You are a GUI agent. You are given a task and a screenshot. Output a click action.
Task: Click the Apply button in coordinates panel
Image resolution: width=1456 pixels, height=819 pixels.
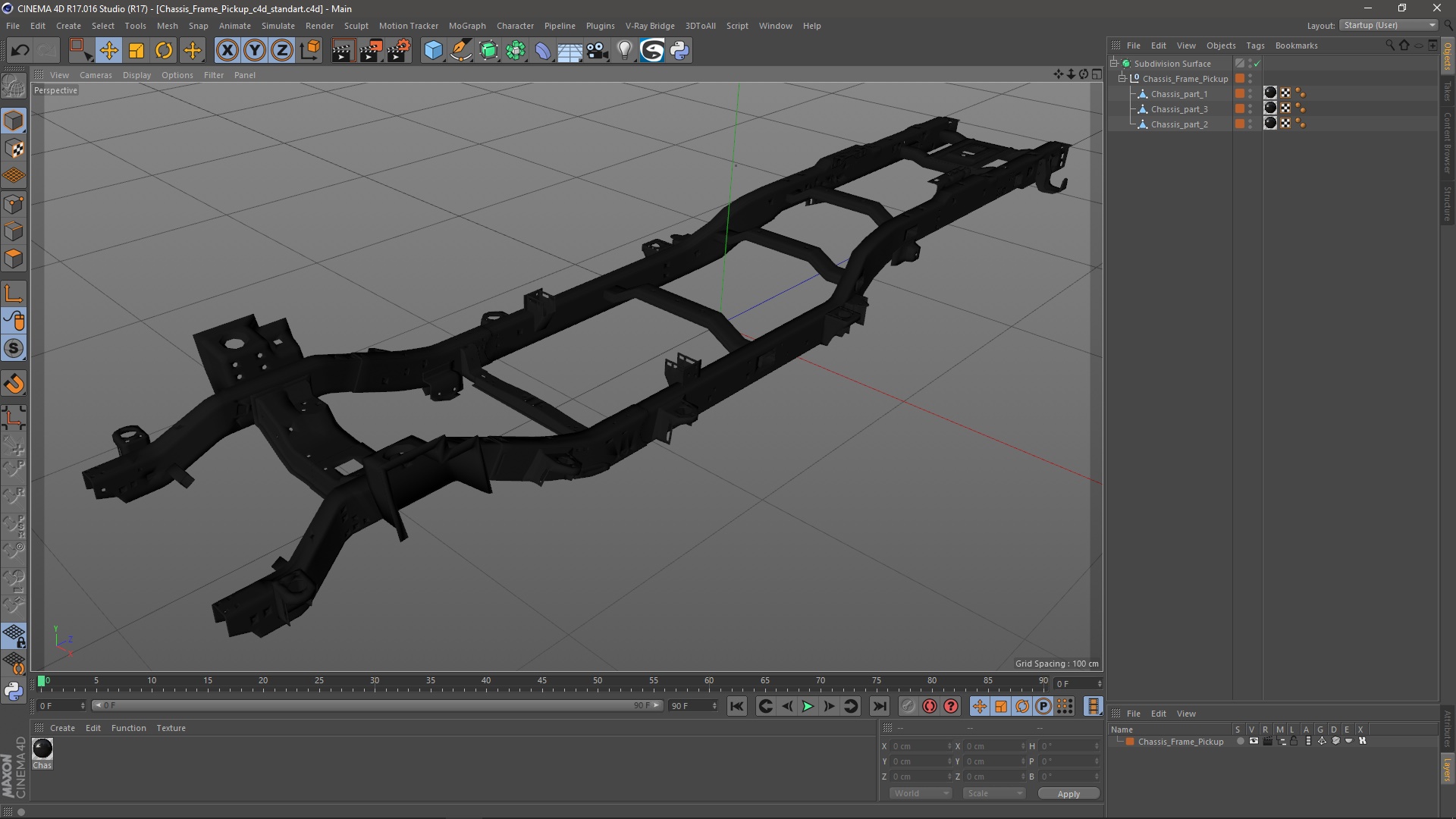point(1068,793)
